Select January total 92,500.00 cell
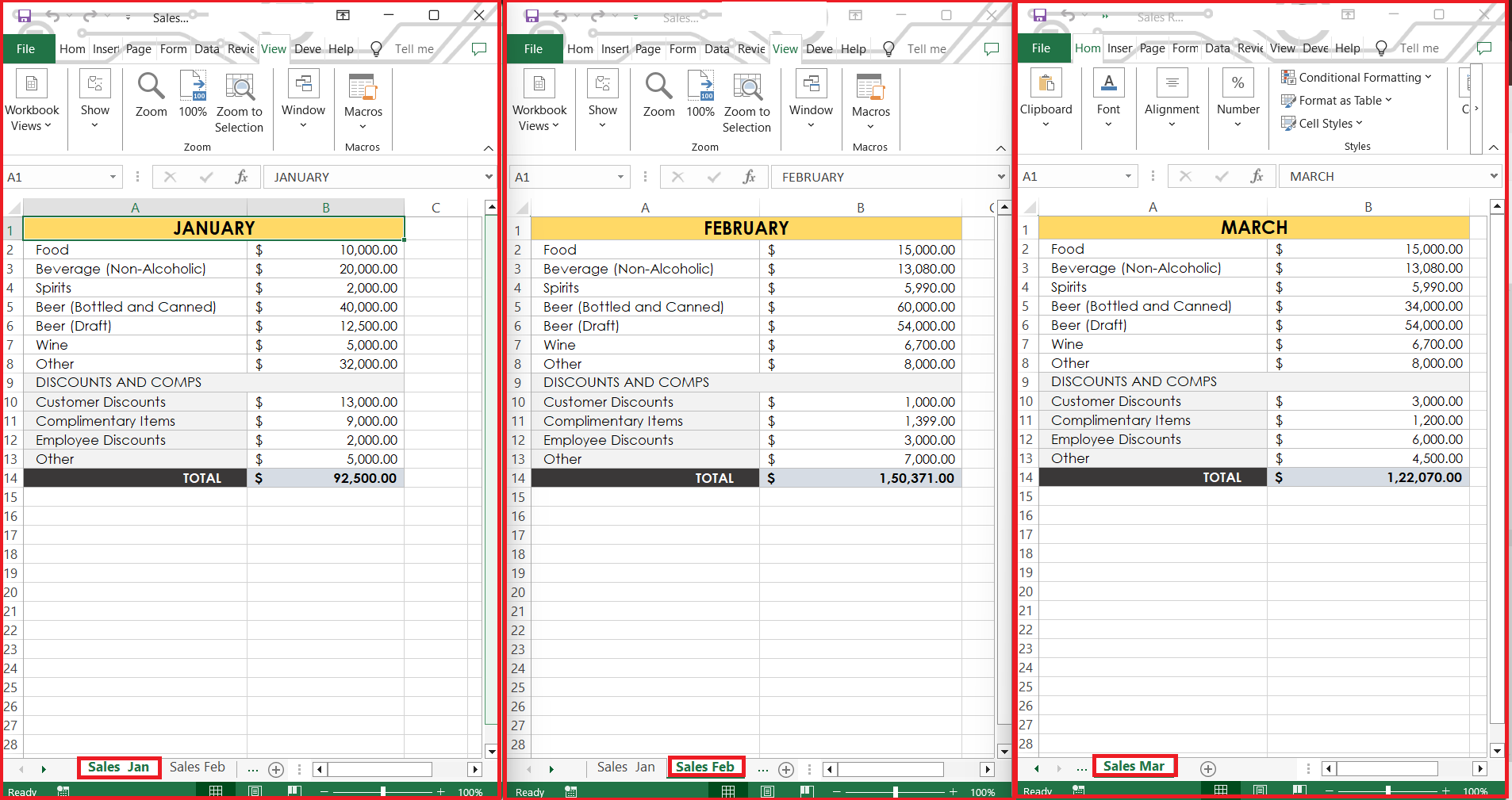 (x=325, y=478)
